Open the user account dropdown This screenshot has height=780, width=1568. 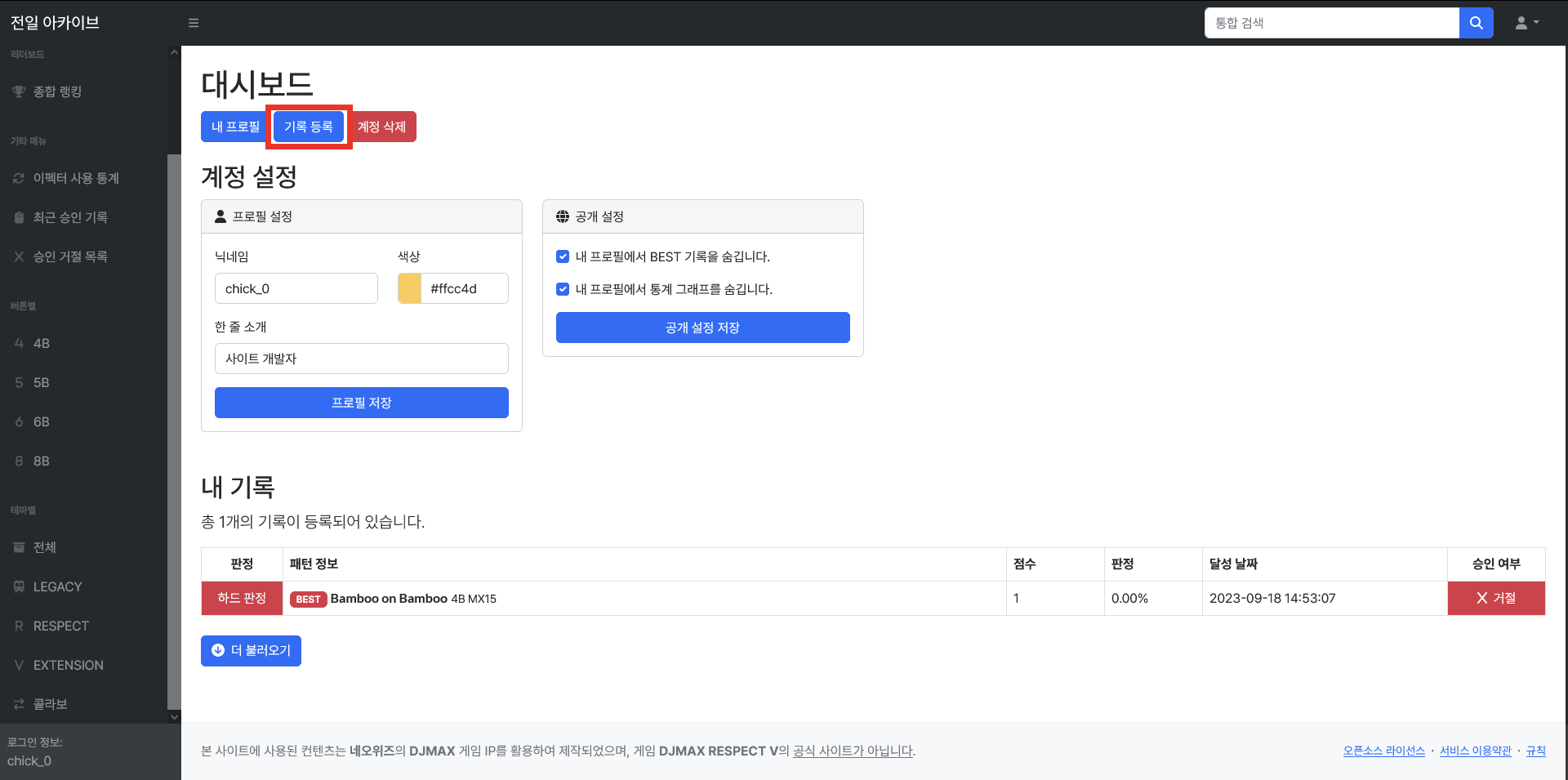point(1526,23)
